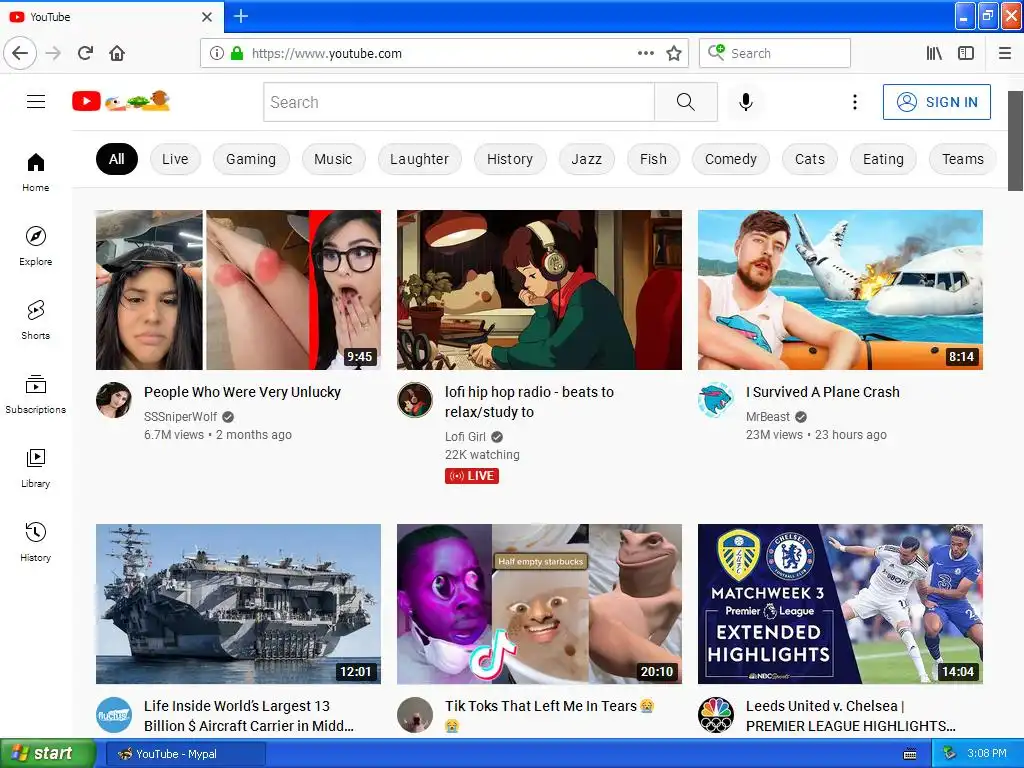Open the browser application menu
Image resolution: width=1024 pixels, height=768 pixels.
1005,53
